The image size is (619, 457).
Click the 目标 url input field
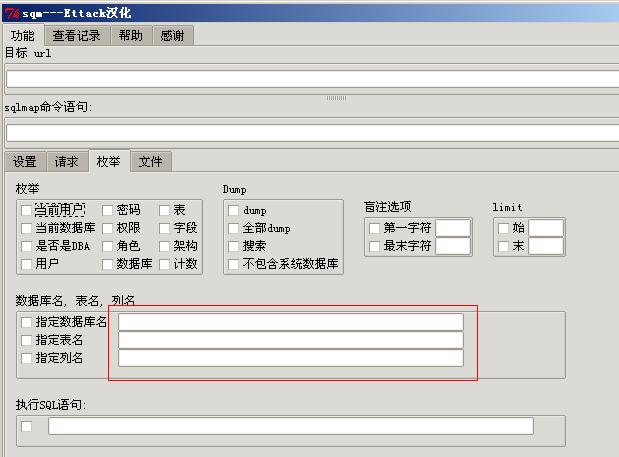(x=313, y=79)
